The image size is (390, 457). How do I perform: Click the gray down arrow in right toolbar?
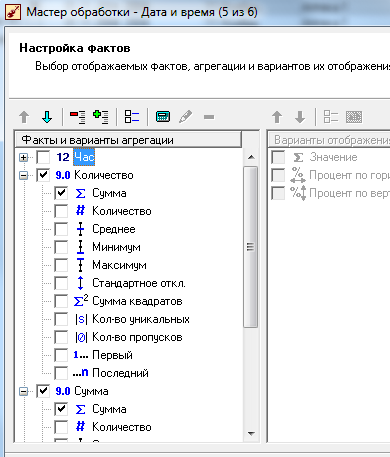(300, 117)
